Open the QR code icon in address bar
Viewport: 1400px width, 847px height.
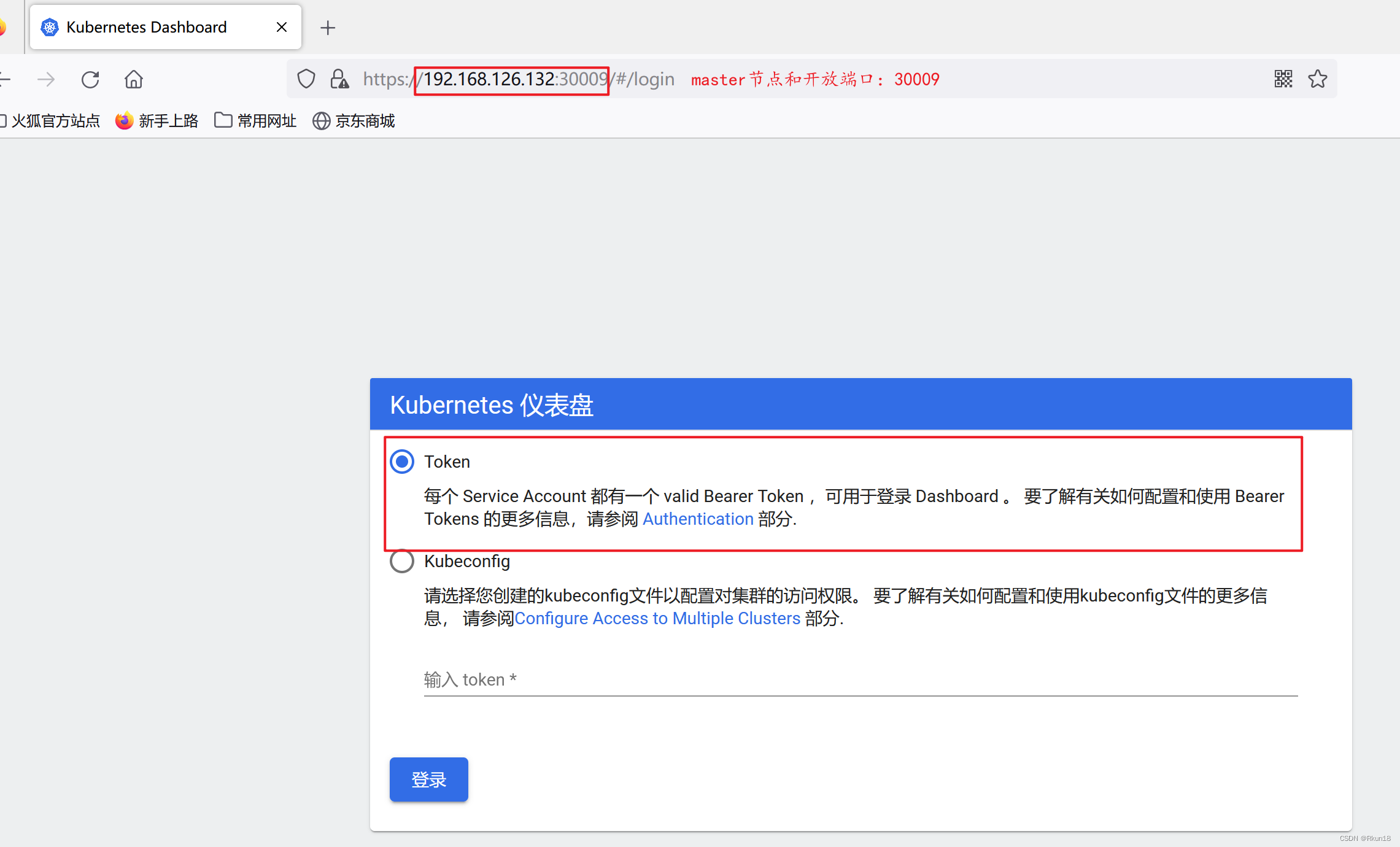(x=1283, y=79)
